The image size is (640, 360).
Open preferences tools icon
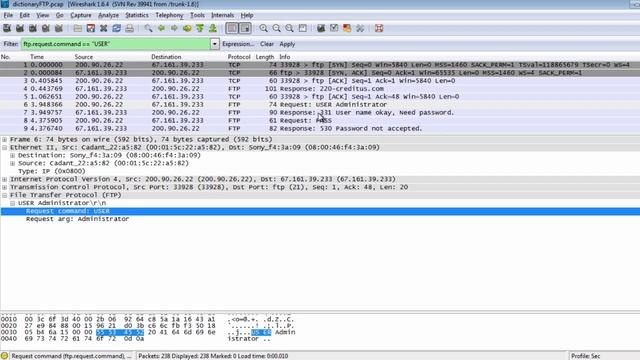[360, 28]
